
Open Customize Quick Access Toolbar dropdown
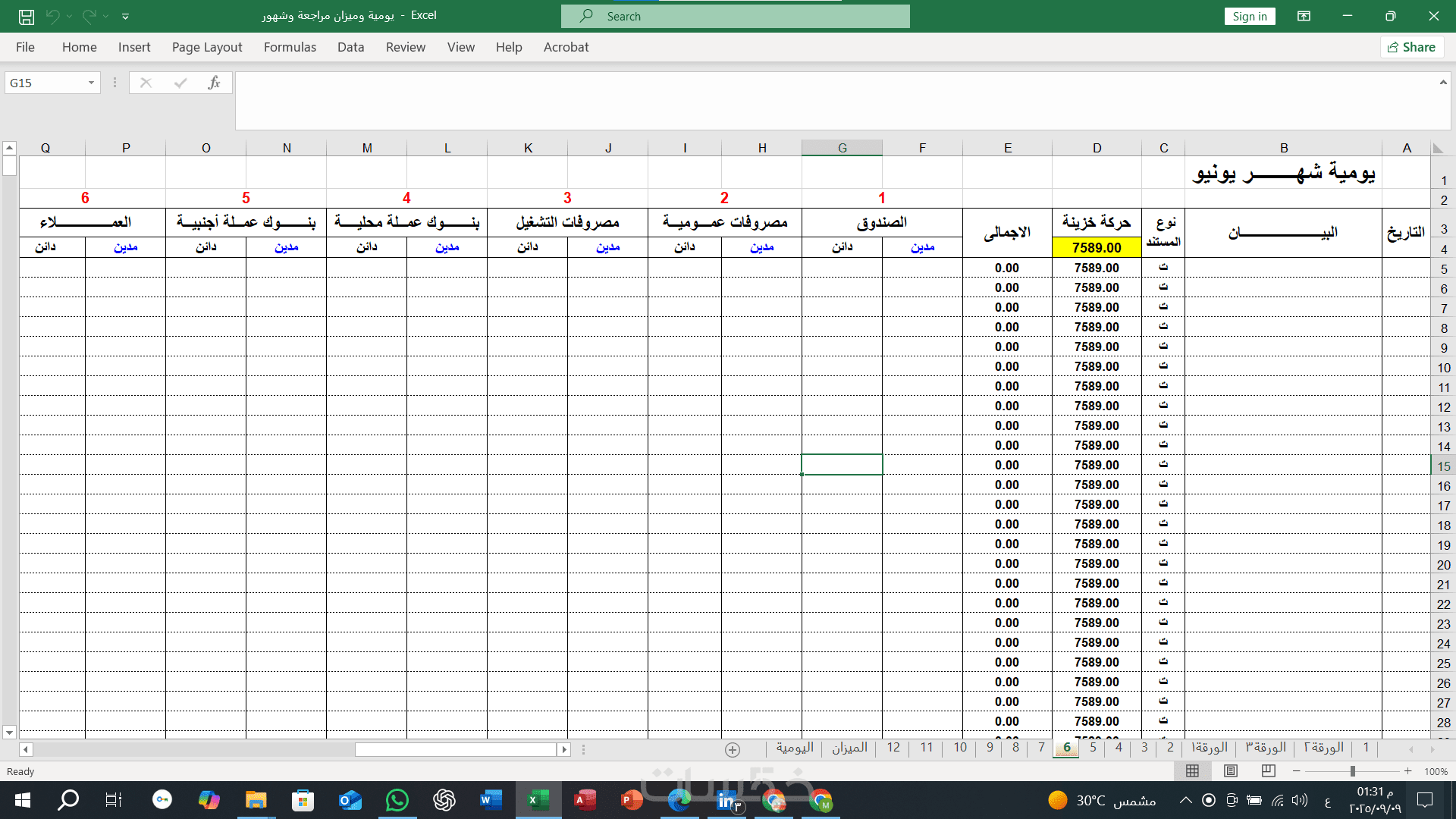point(125,16)
